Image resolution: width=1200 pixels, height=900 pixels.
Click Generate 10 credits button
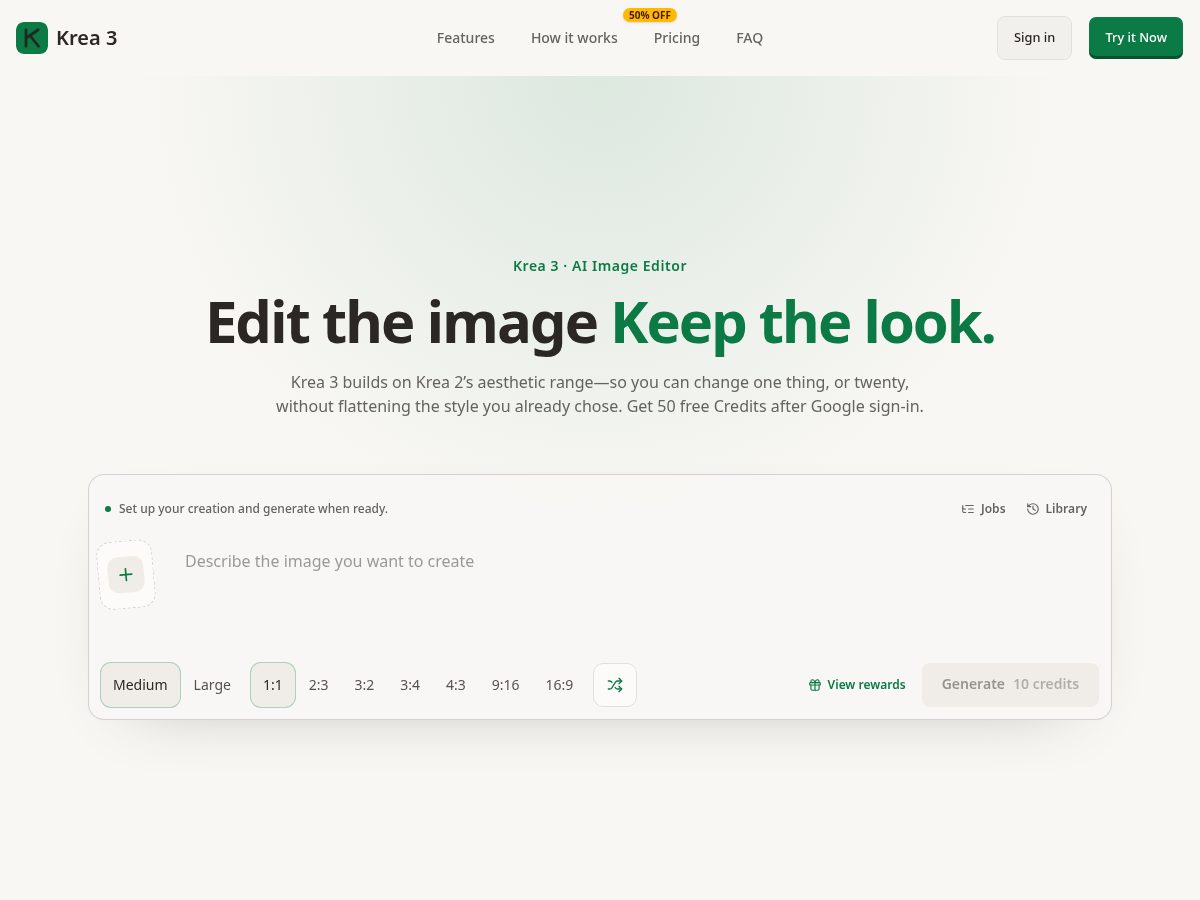coord(1010,685)
